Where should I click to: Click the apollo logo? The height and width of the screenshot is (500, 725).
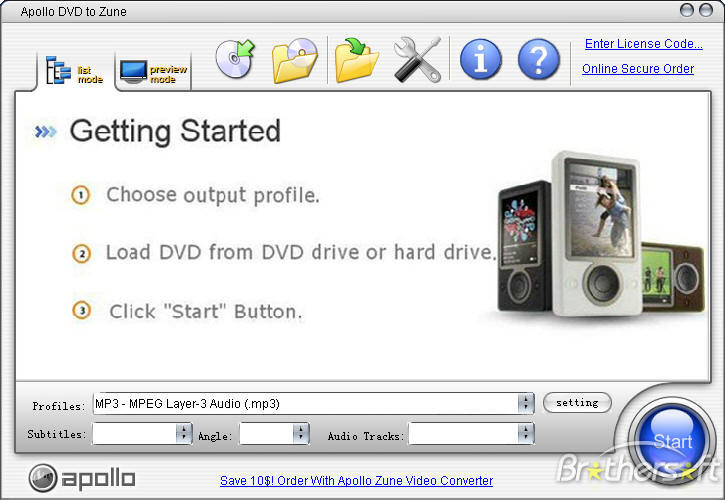pos(82,478)
